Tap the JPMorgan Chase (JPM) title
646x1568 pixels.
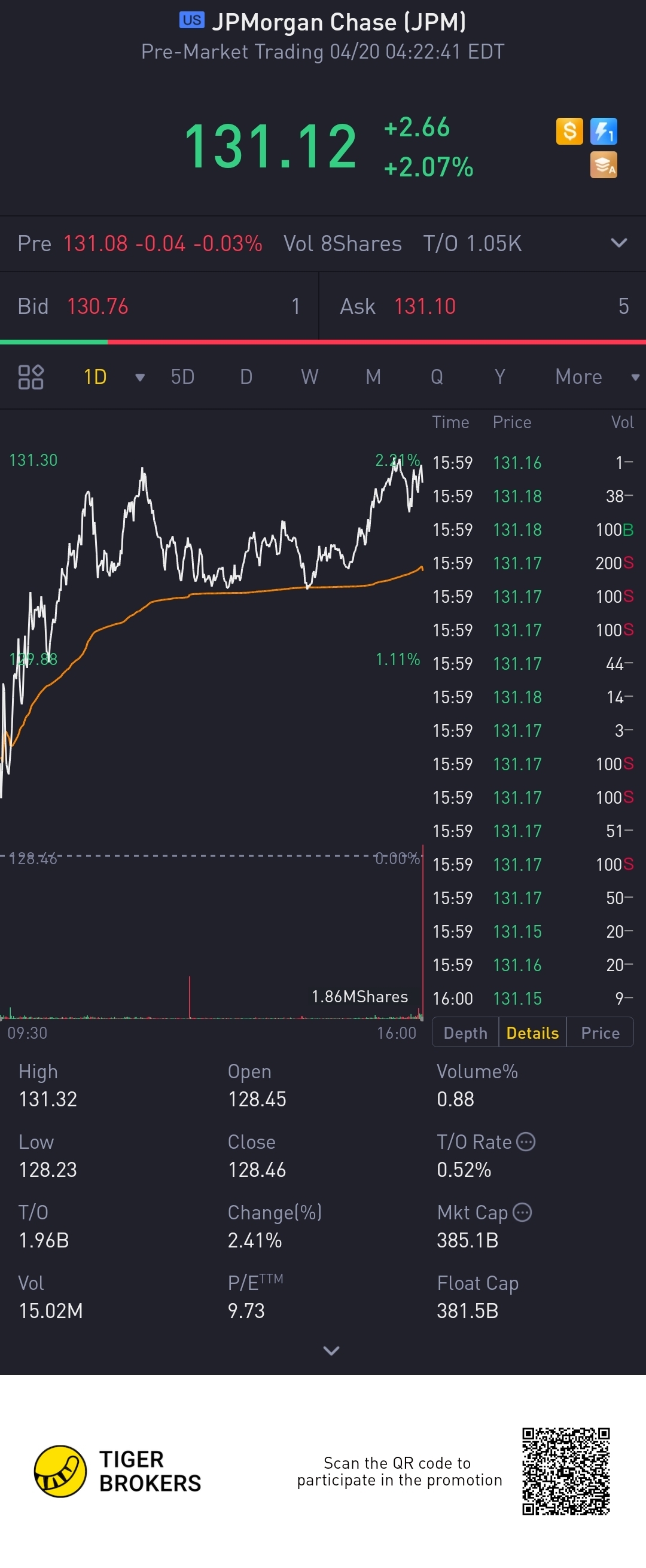click(339, 22)
